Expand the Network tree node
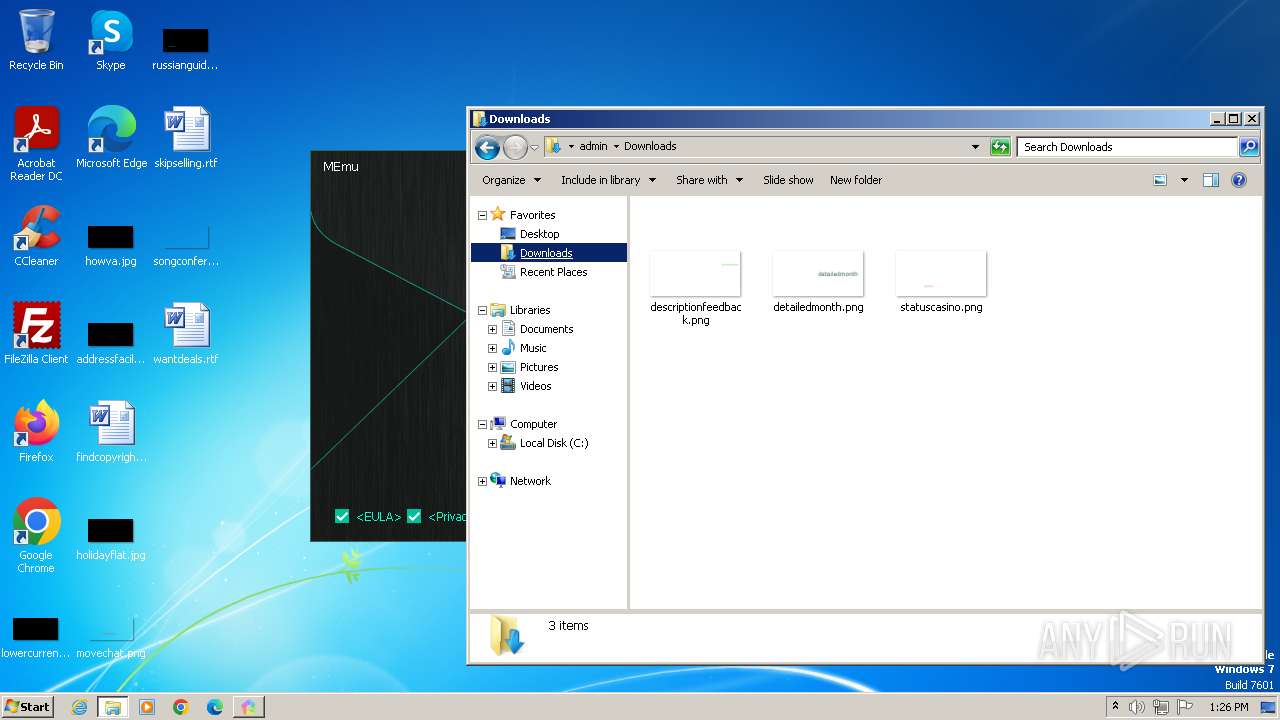This screenshot has height=720, width=1280. 482,481
